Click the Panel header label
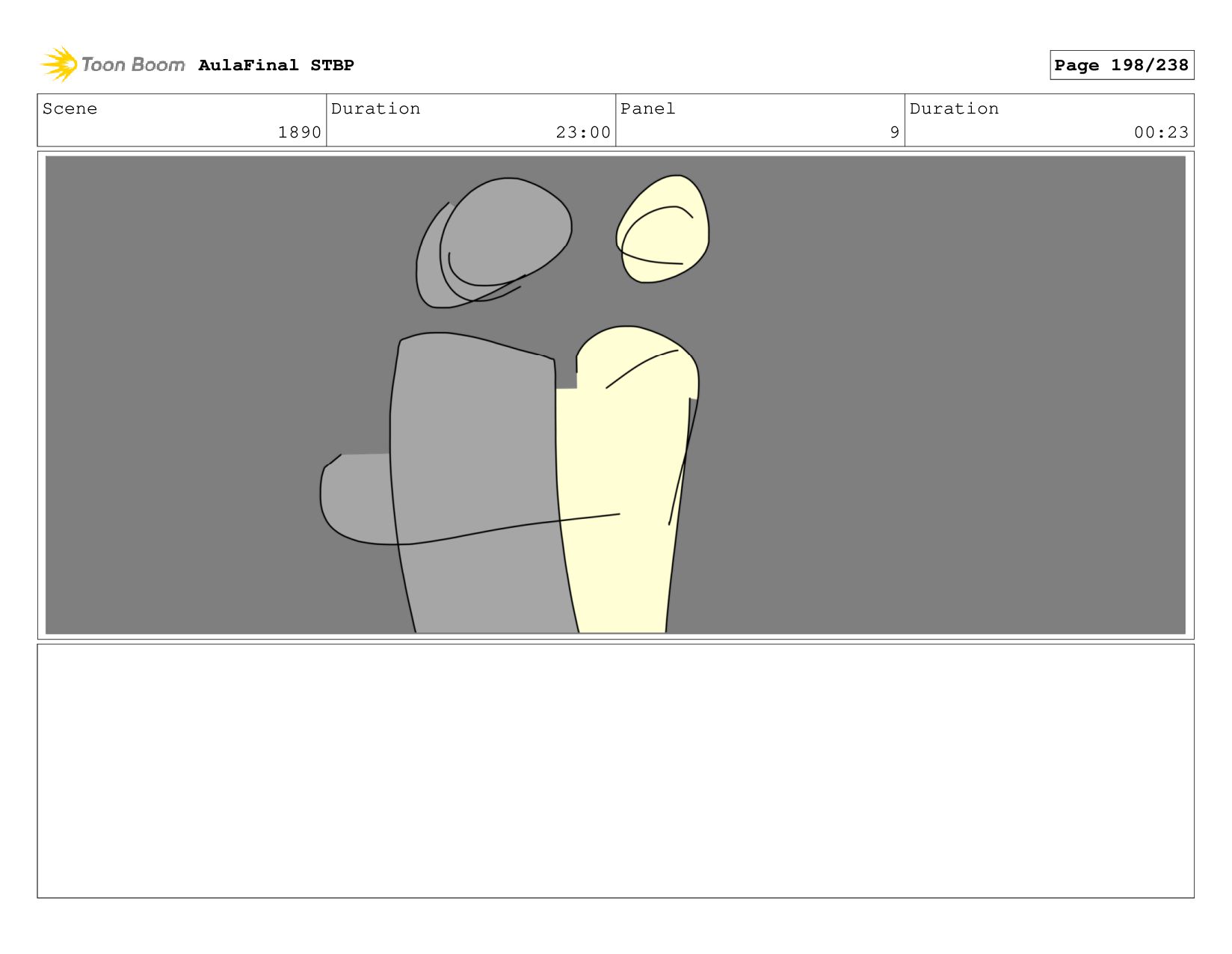 pyautogui.click(x=647, y=108)
